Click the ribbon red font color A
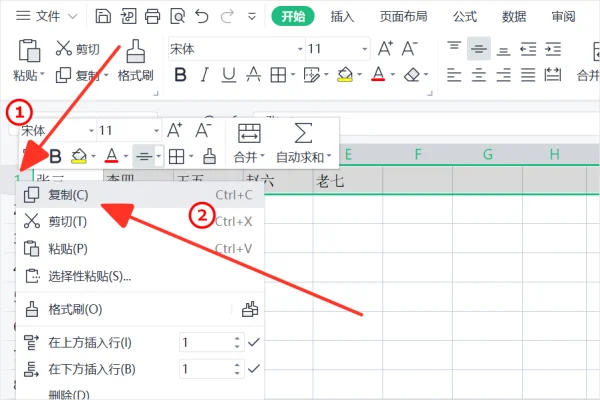Image resolution: width=600 pixels, height=400 pixels. pos(378,74)
